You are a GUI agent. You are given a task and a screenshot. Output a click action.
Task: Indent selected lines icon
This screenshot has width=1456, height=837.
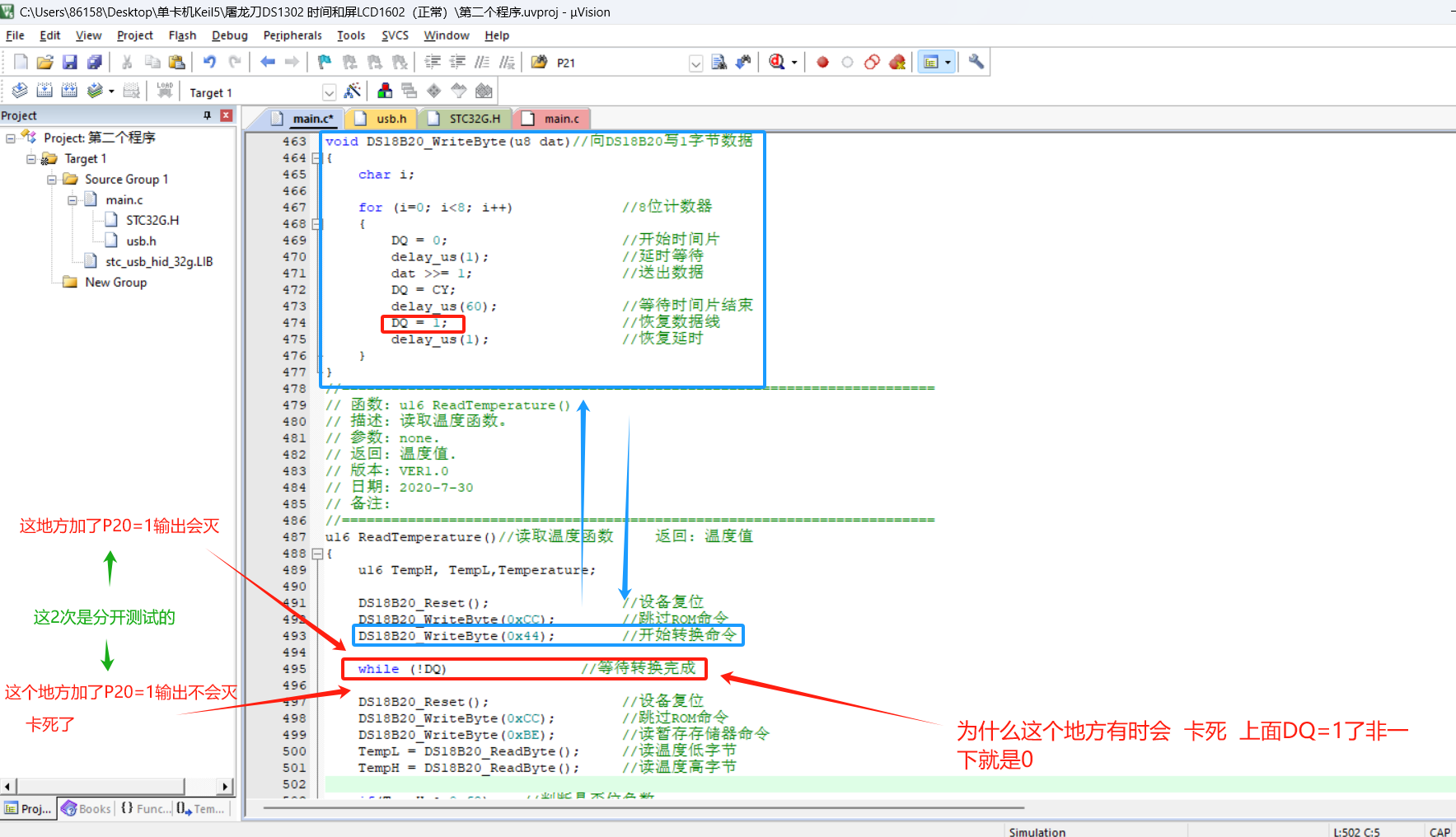[x=433, y=62]
